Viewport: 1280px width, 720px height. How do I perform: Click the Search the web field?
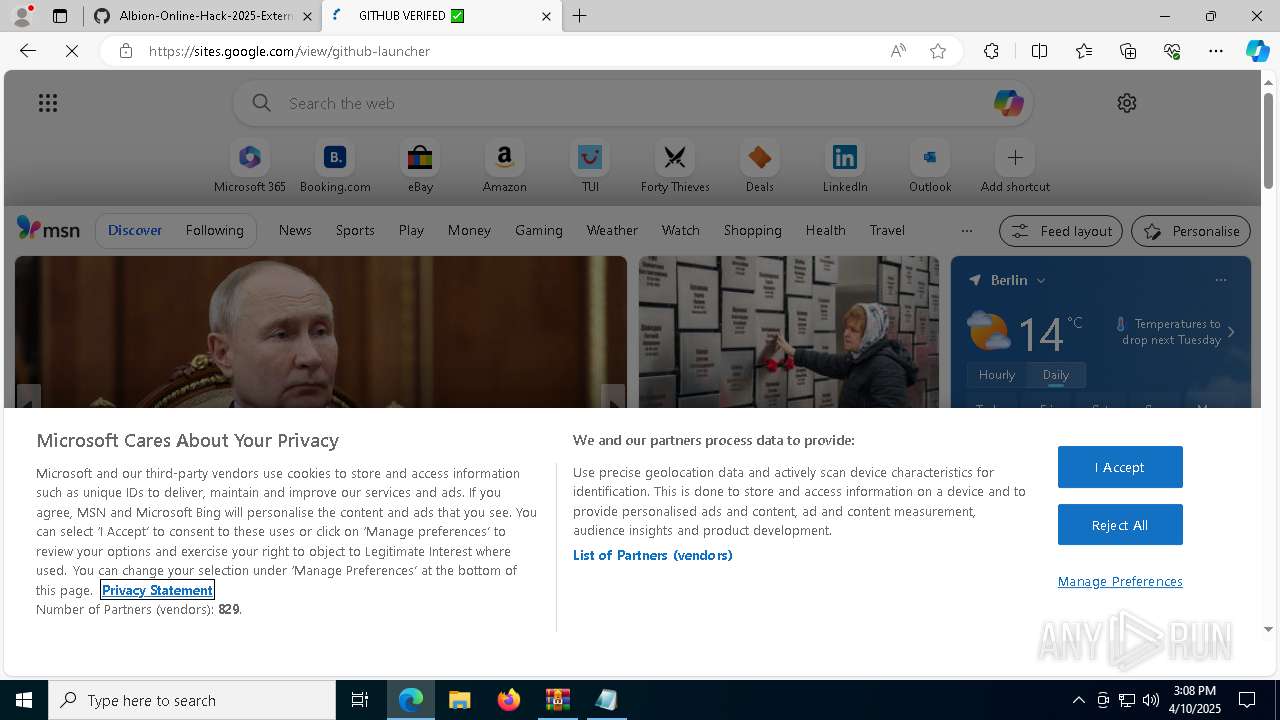(632, 103)
